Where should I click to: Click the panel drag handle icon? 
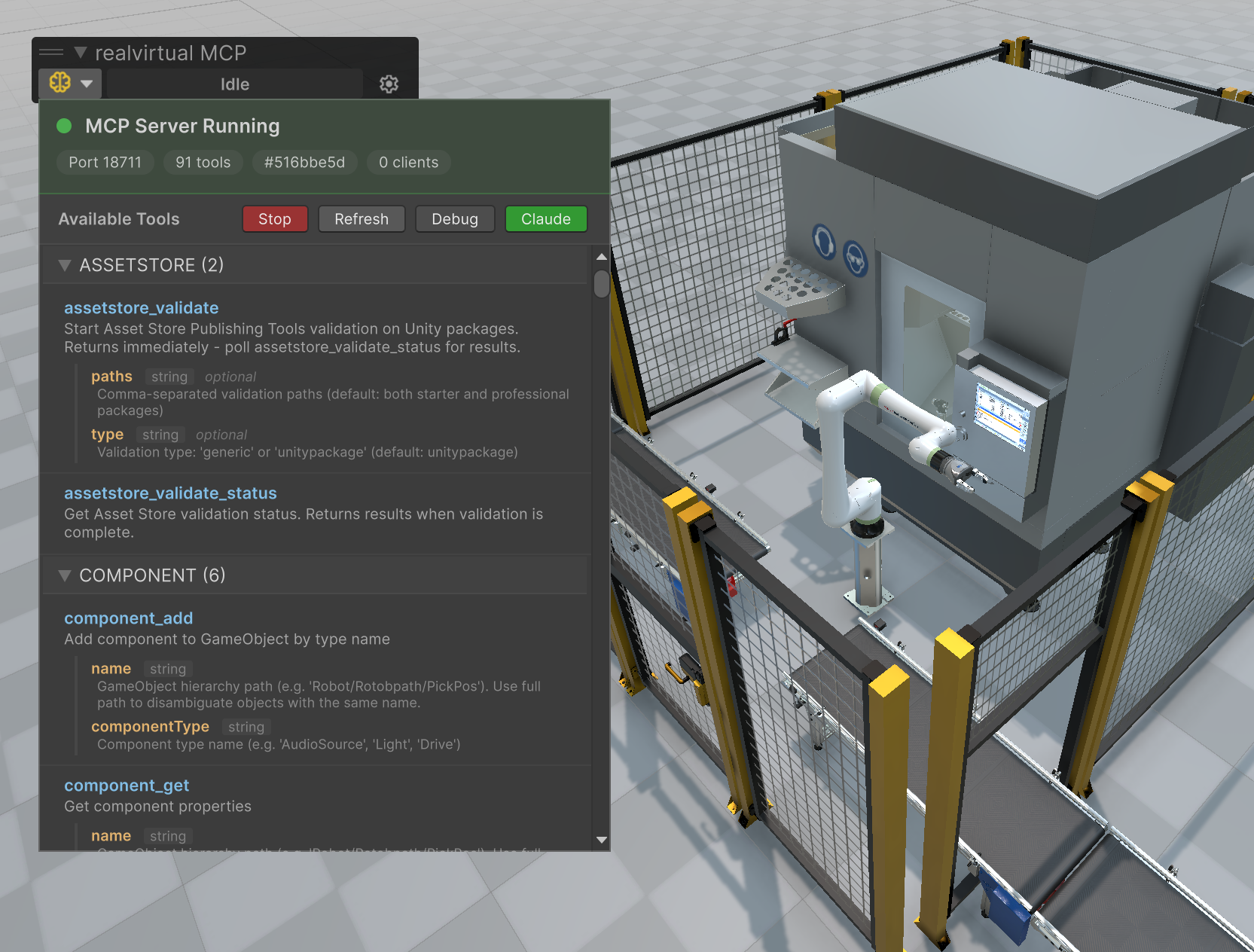[x=51, y=53]
